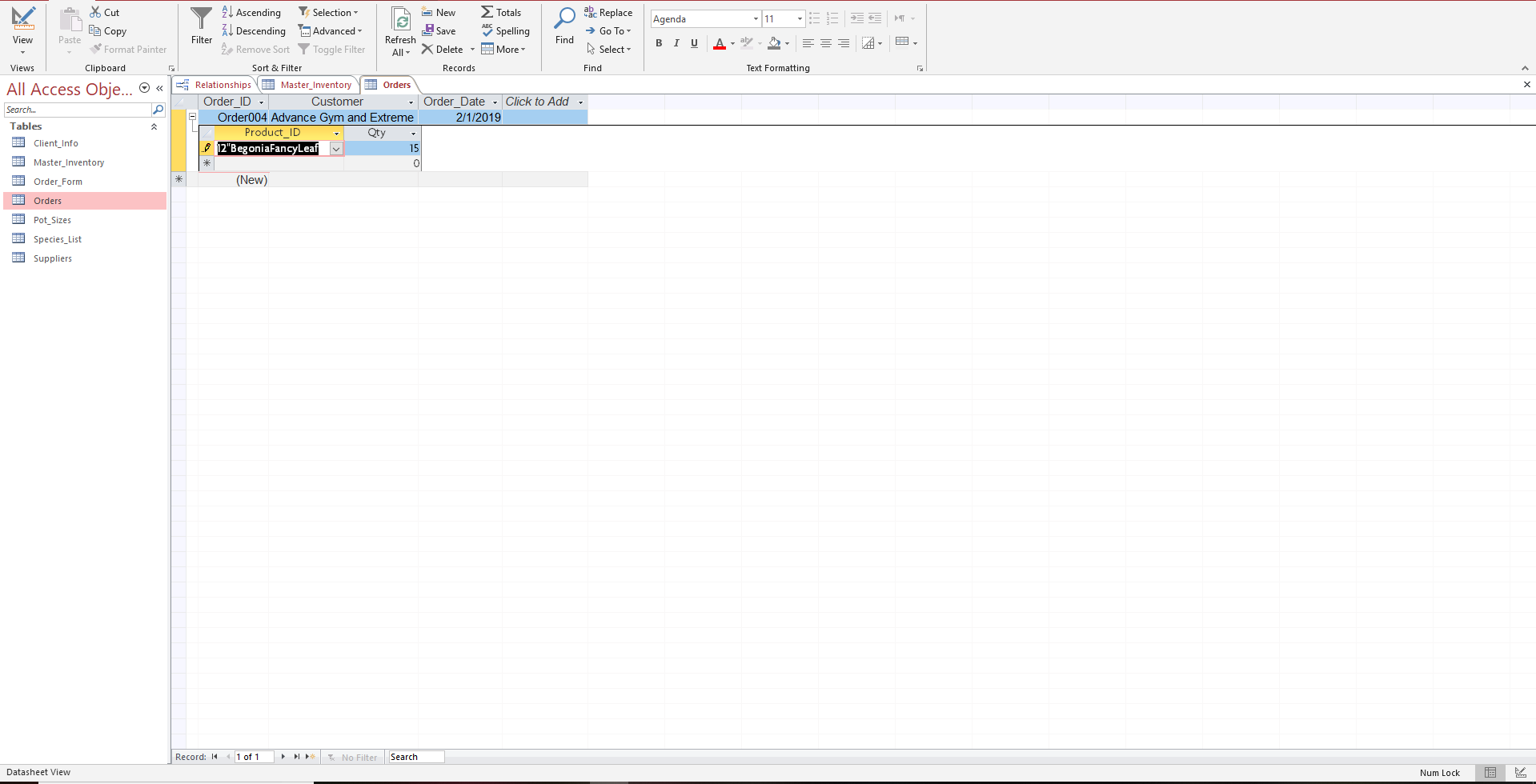Viewport: 1536px width, 784px height.
Task: Click the Select button in Find group
Action: pyautogui.click(x=608, y=49)
